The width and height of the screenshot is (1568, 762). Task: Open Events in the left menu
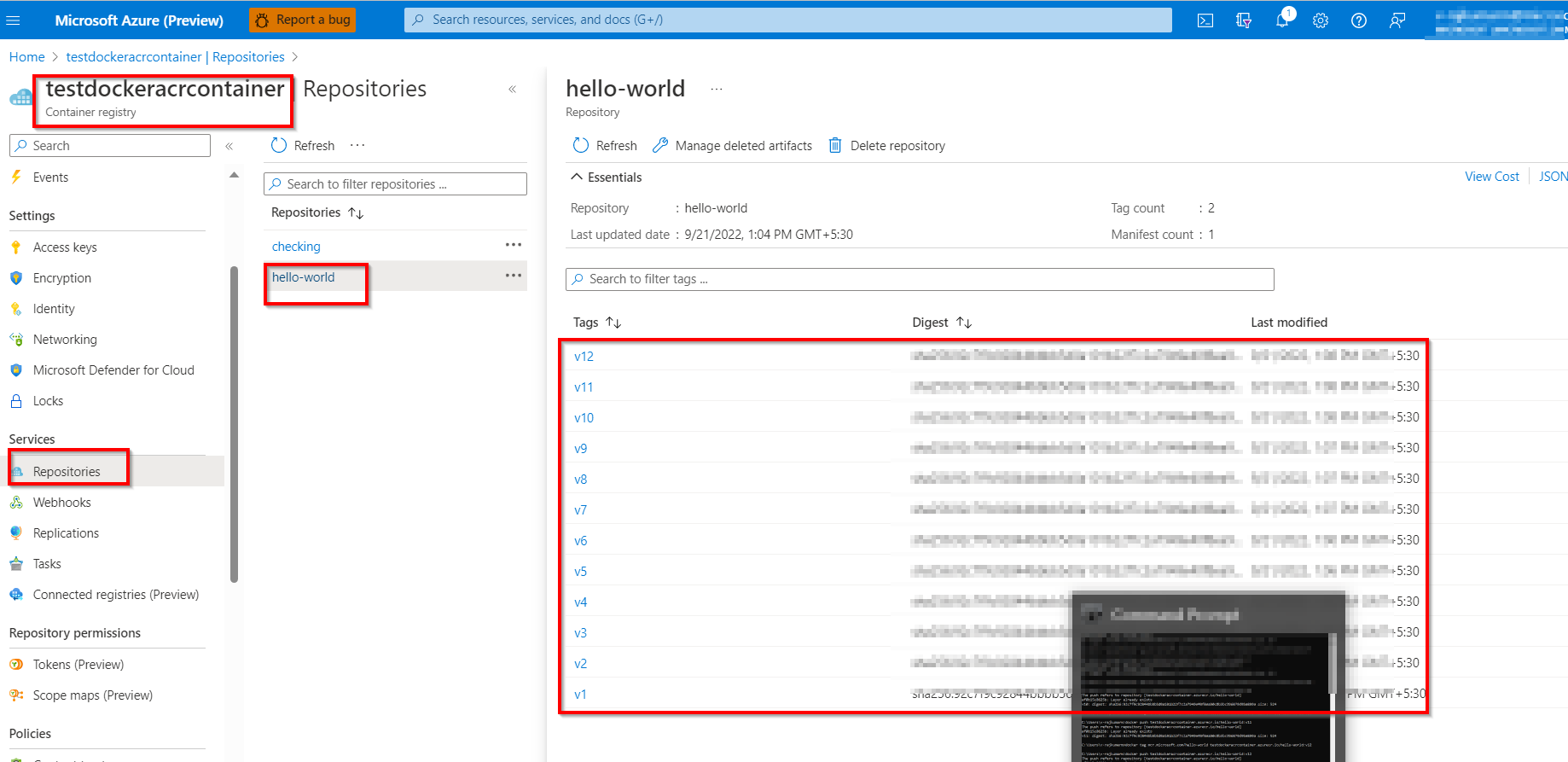(x=50, y=177)
